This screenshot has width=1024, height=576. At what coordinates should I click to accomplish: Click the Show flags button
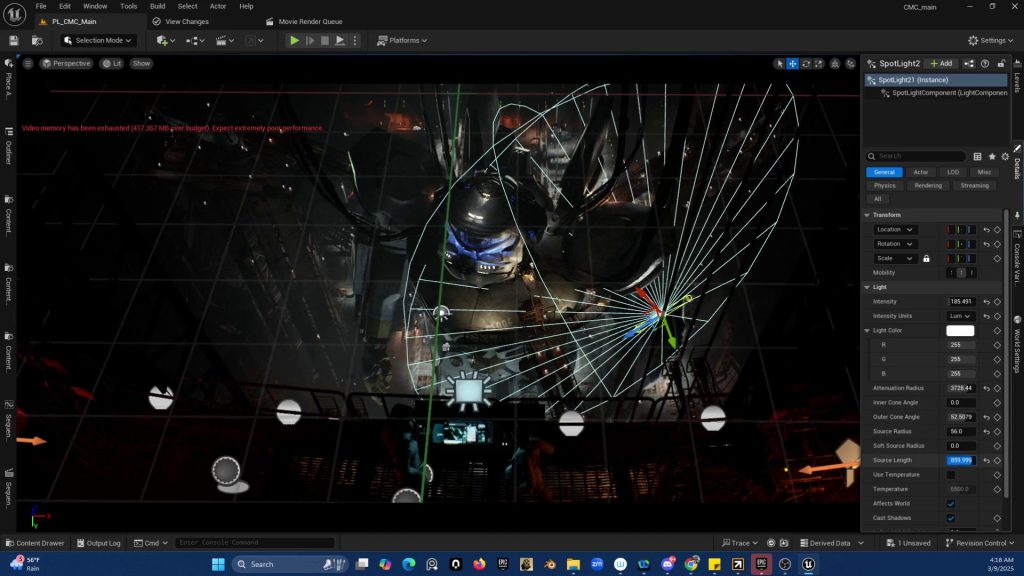tap(141, 63)
